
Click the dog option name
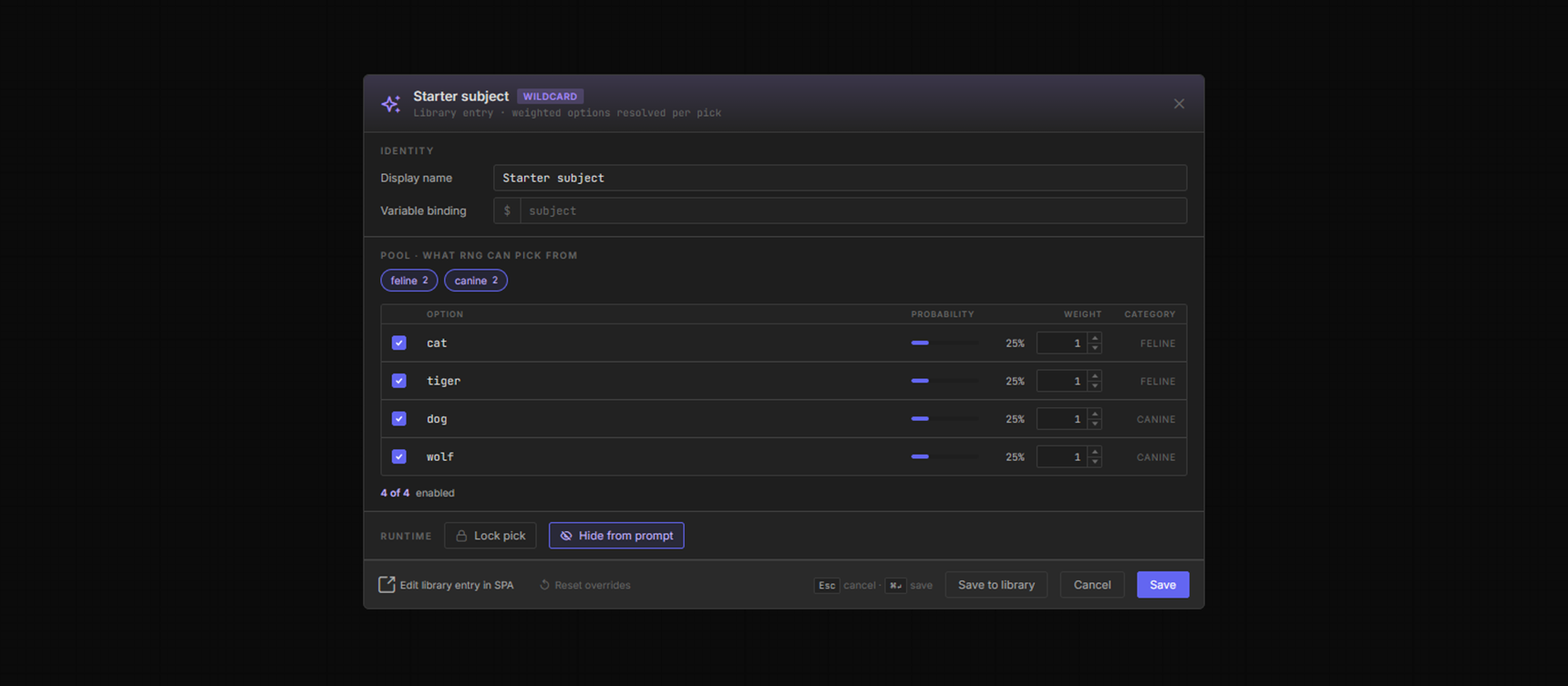click(x=437, y=419)
